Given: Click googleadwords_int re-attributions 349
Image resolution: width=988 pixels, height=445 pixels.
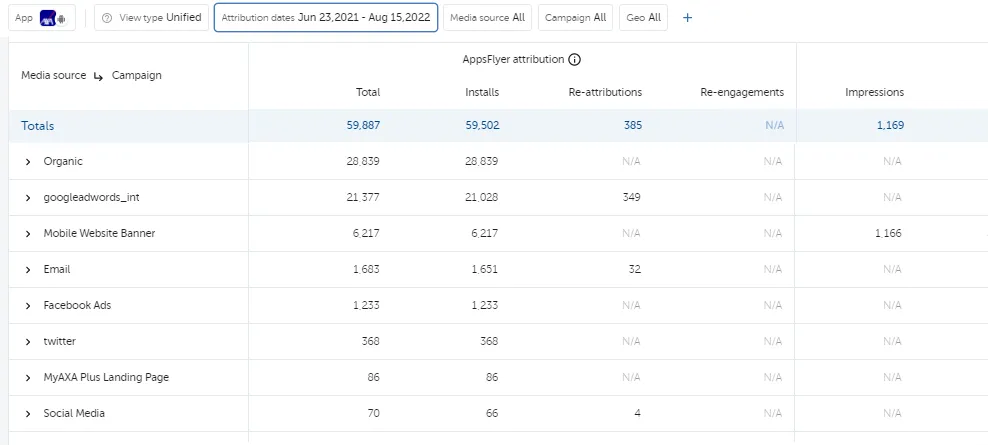Looking at the screenshot, I should tap(631, 197).
